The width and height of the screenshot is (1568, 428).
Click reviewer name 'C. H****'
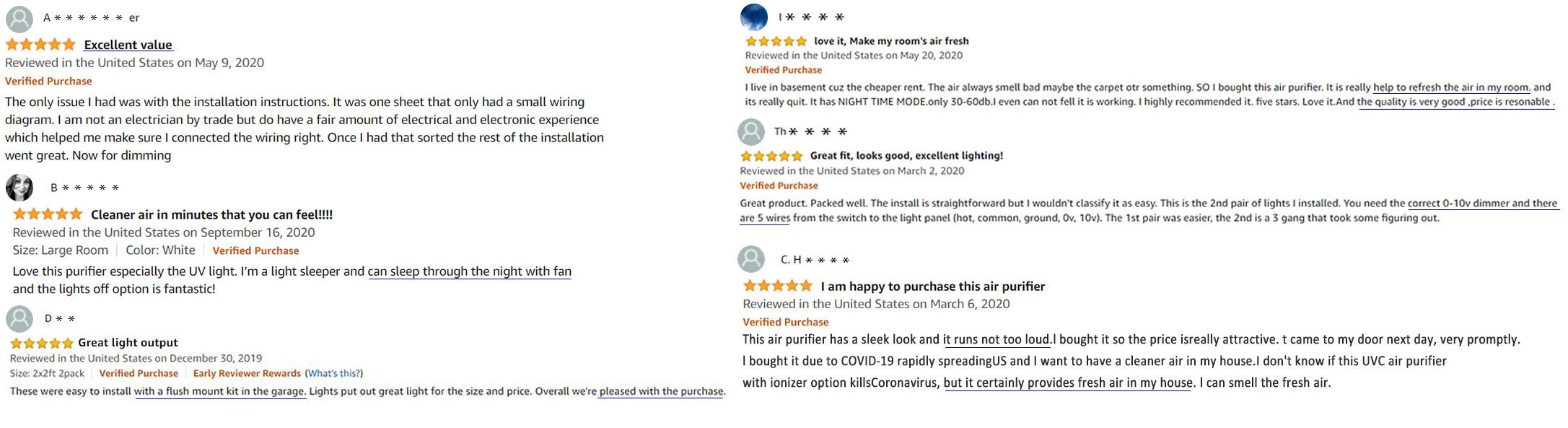[x=815, y=260]
